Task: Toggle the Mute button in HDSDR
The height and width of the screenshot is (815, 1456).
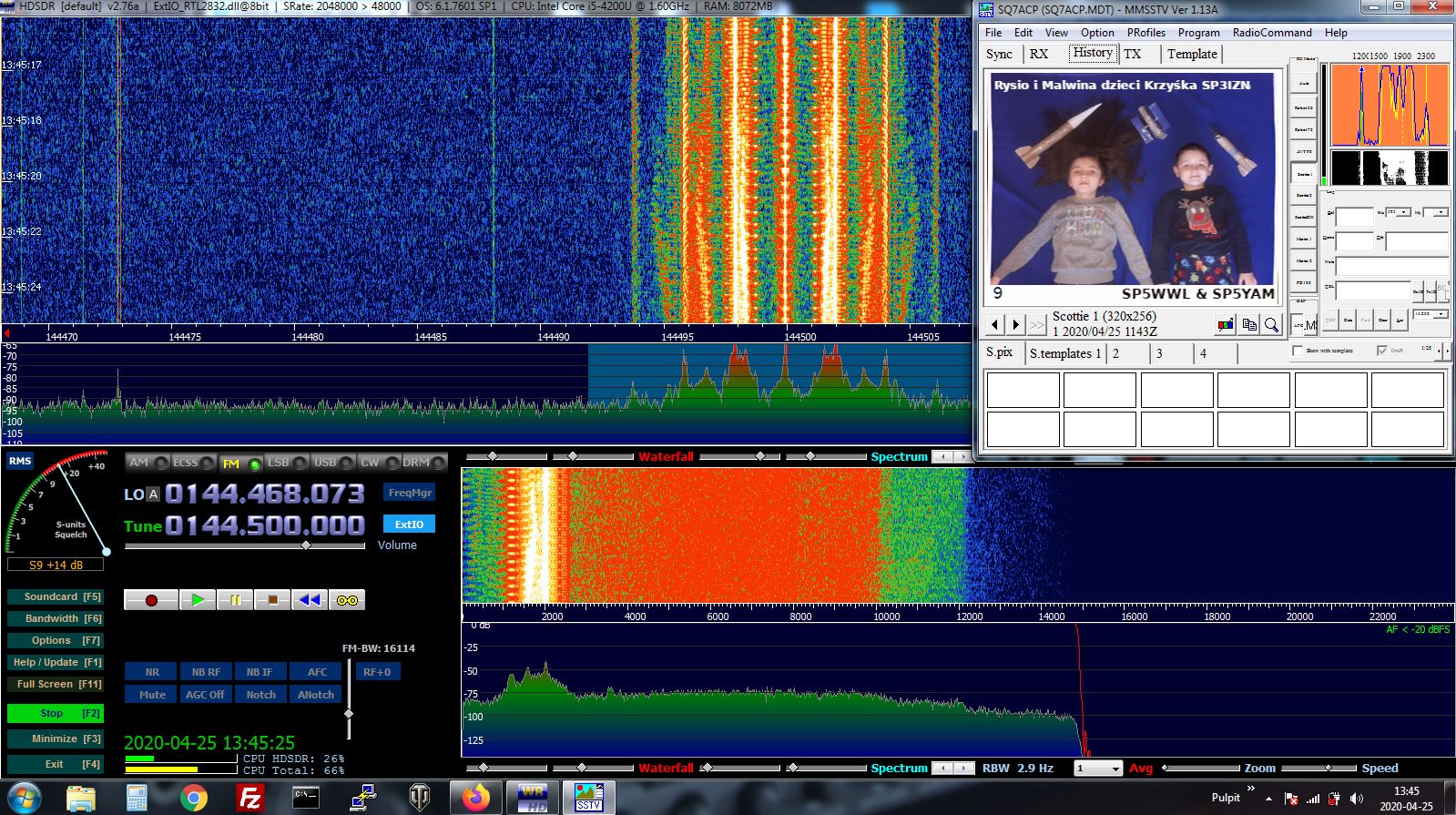Action: [x=152, y=695]
